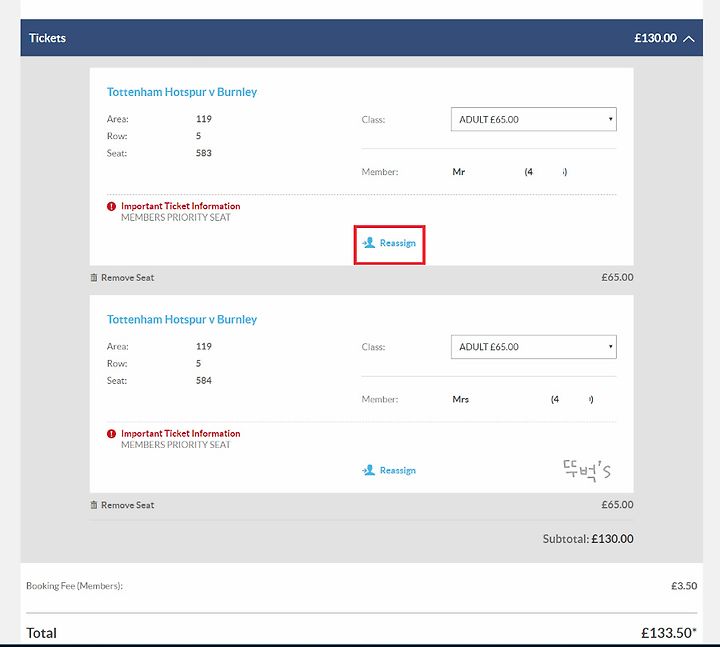Click MEMBERS PRIORITY SEAT text on seat 584 ticket
This screenshot has height=647, width=720.
tap(176, 444)
